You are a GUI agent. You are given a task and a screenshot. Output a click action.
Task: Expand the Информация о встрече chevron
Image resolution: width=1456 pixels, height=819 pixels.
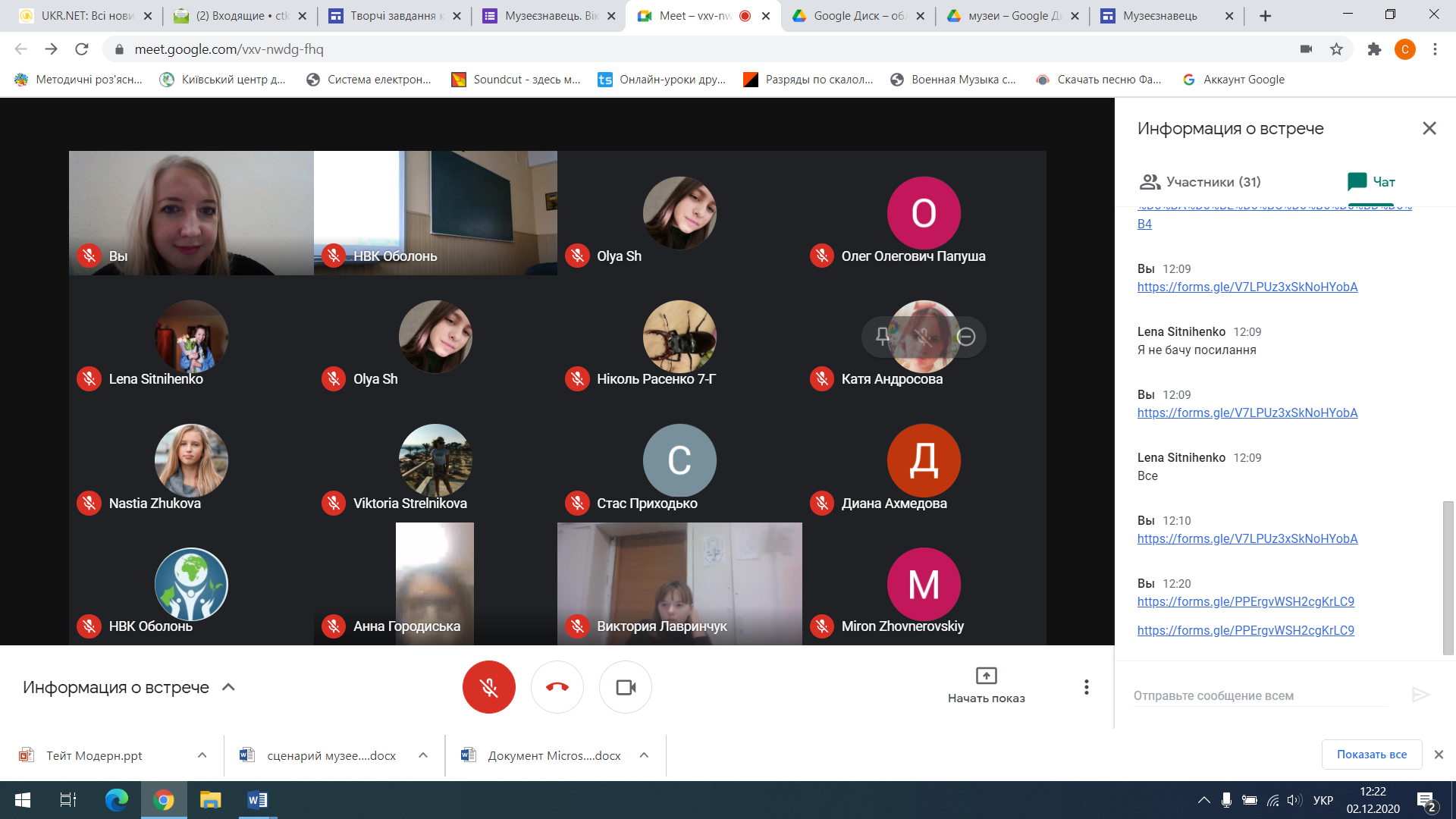click(x=228, y=687)
